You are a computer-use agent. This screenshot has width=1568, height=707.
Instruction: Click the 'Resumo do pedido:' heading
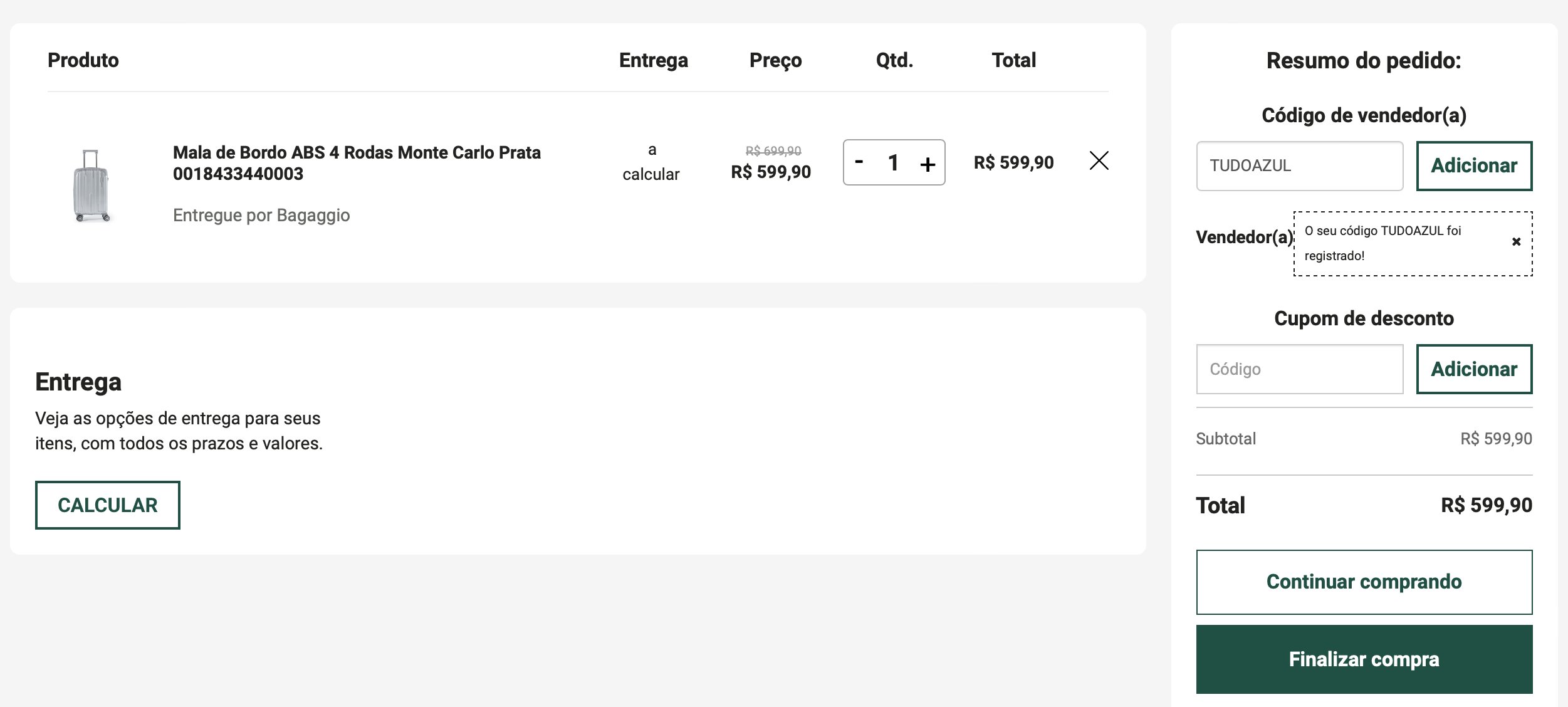point(1364,61)
